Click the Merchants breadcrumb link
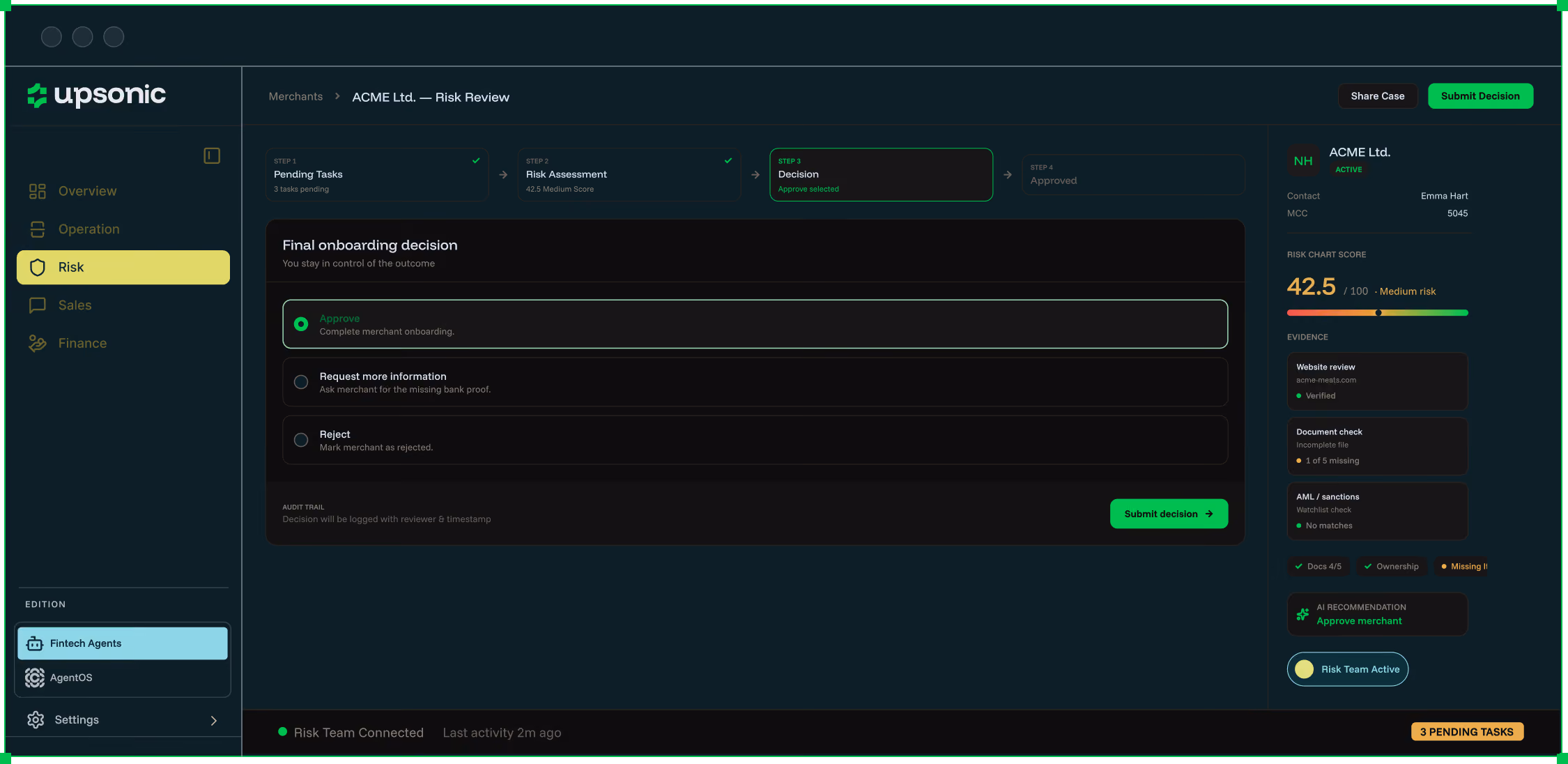The width and height of the screenshot is (1568, 764). [295, 96]
